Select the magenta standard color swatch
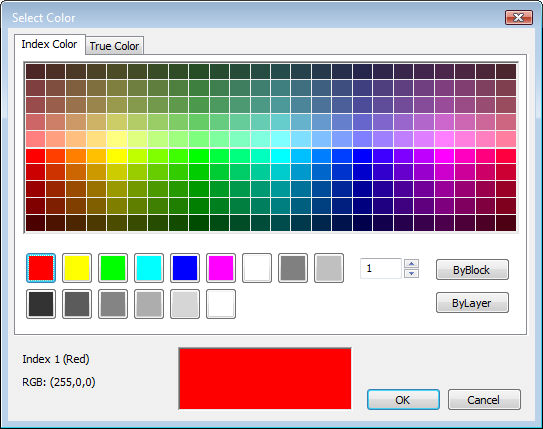 221,268
